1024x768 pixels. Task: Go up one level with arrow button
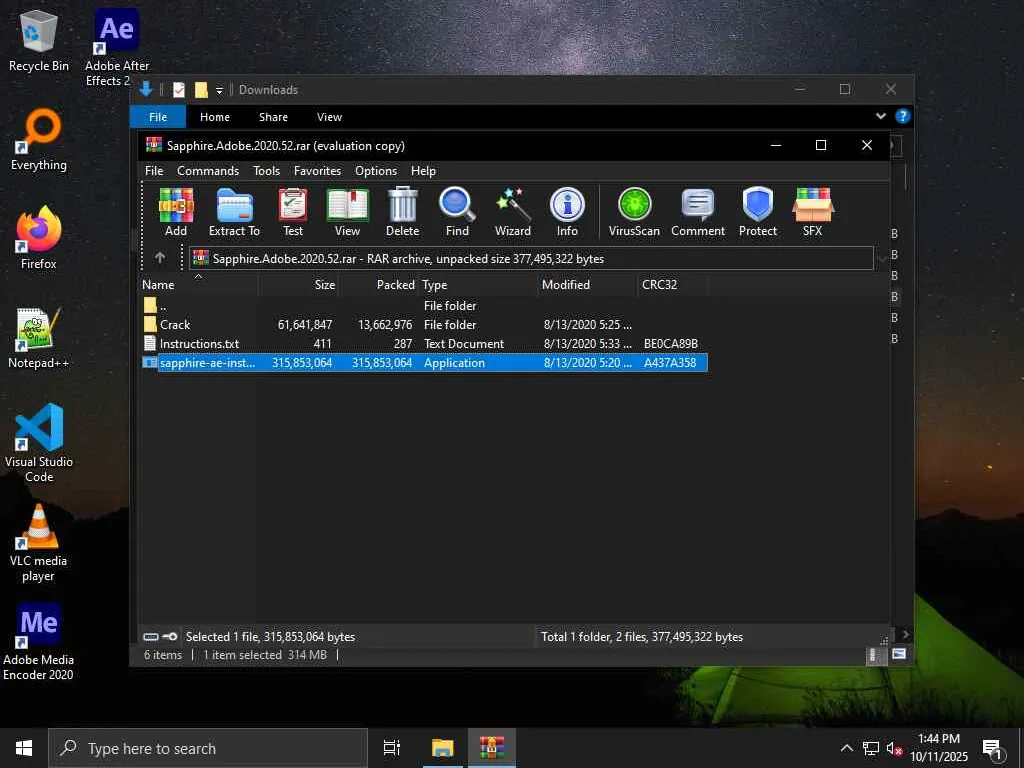point(159,258)
